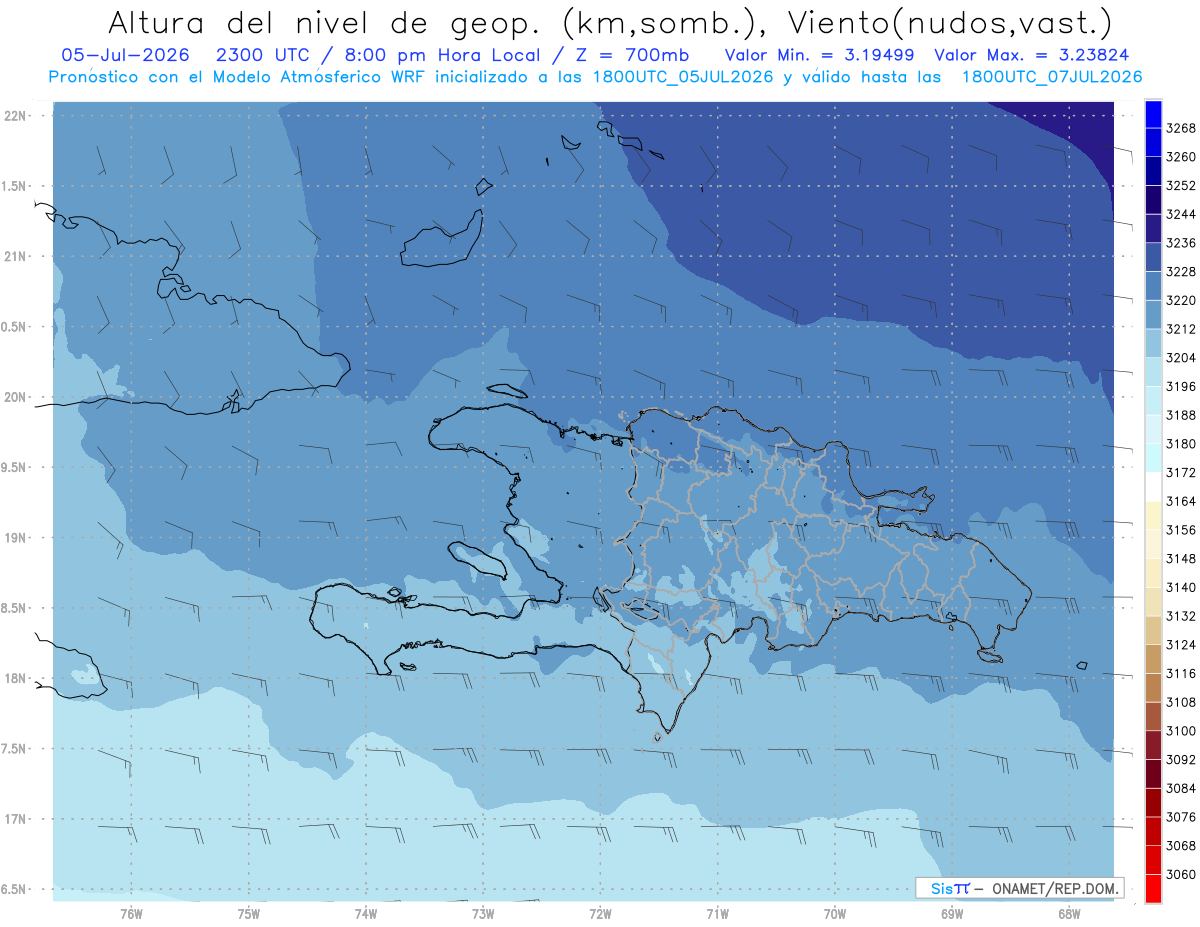Image resolution: width=1200 pixels, height=927 pixels.
Task: Click the white legend swatch between 3172 and 3164
Action: coord(1152,486)
